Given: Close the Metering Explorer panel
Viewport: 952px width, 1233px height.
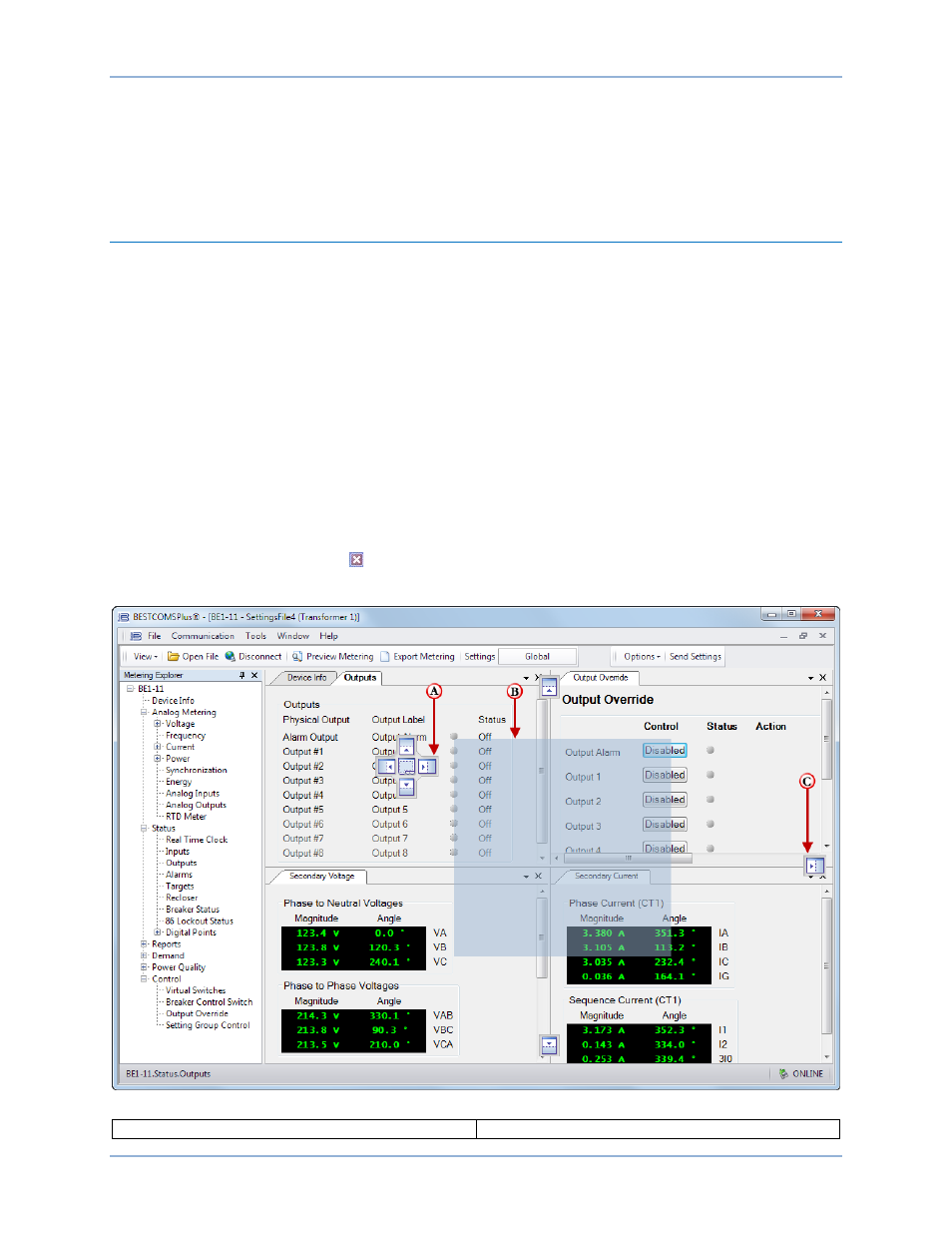Looking at the screenshot, I should coord(254,676).
